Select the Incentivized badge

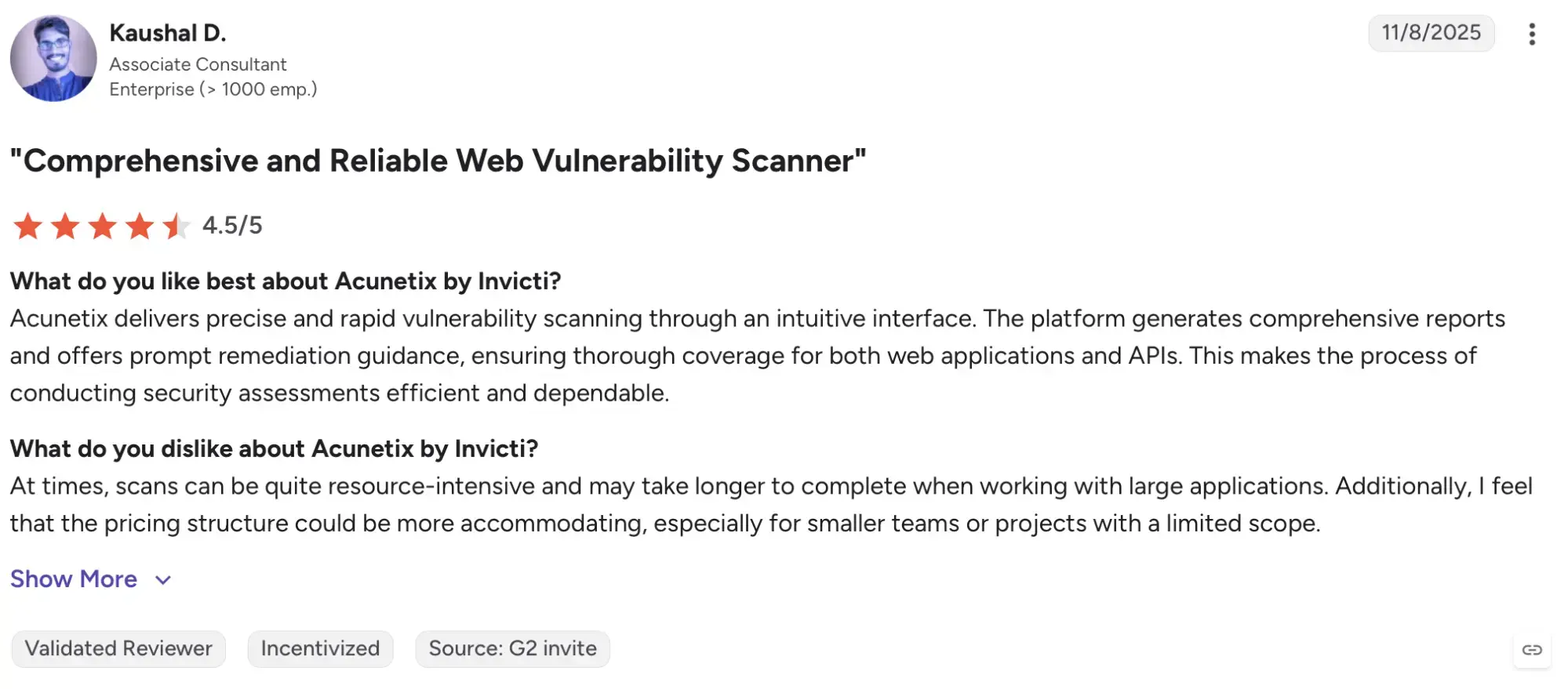pyautogui.click(x=320, y=649)
